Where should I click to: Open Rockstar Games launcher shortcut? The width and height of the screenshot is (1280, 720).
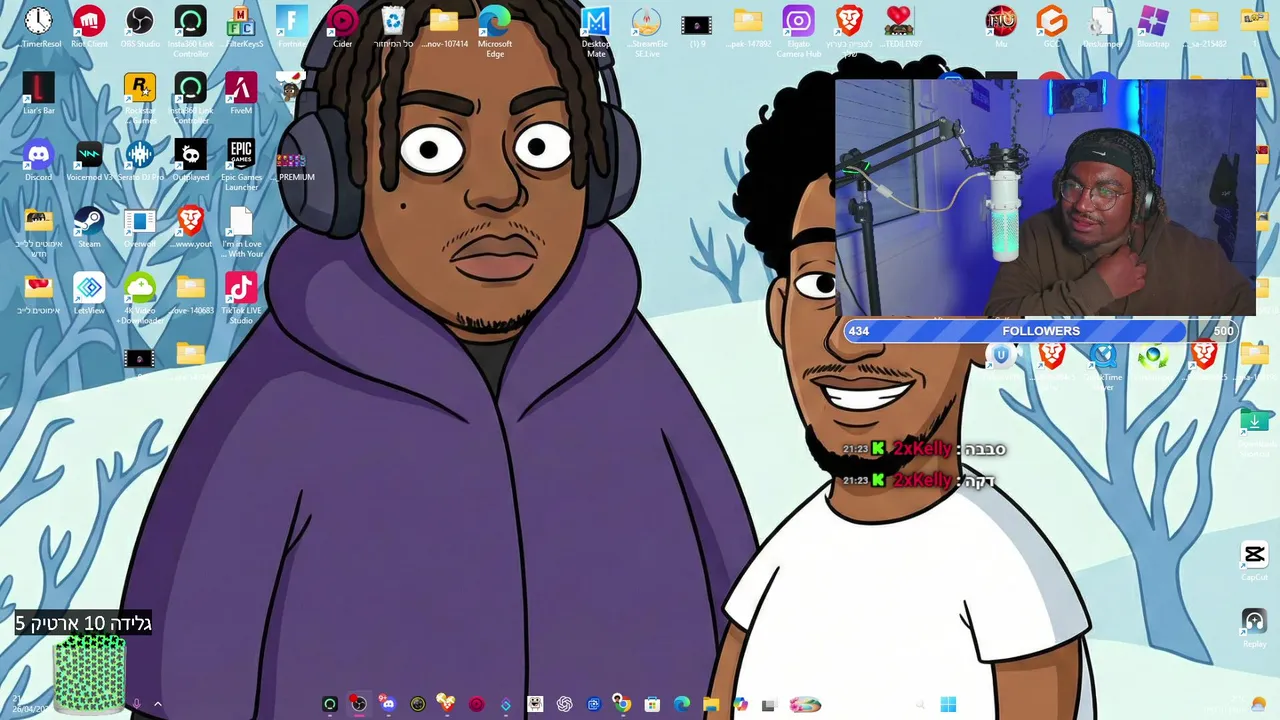[140, 98]
